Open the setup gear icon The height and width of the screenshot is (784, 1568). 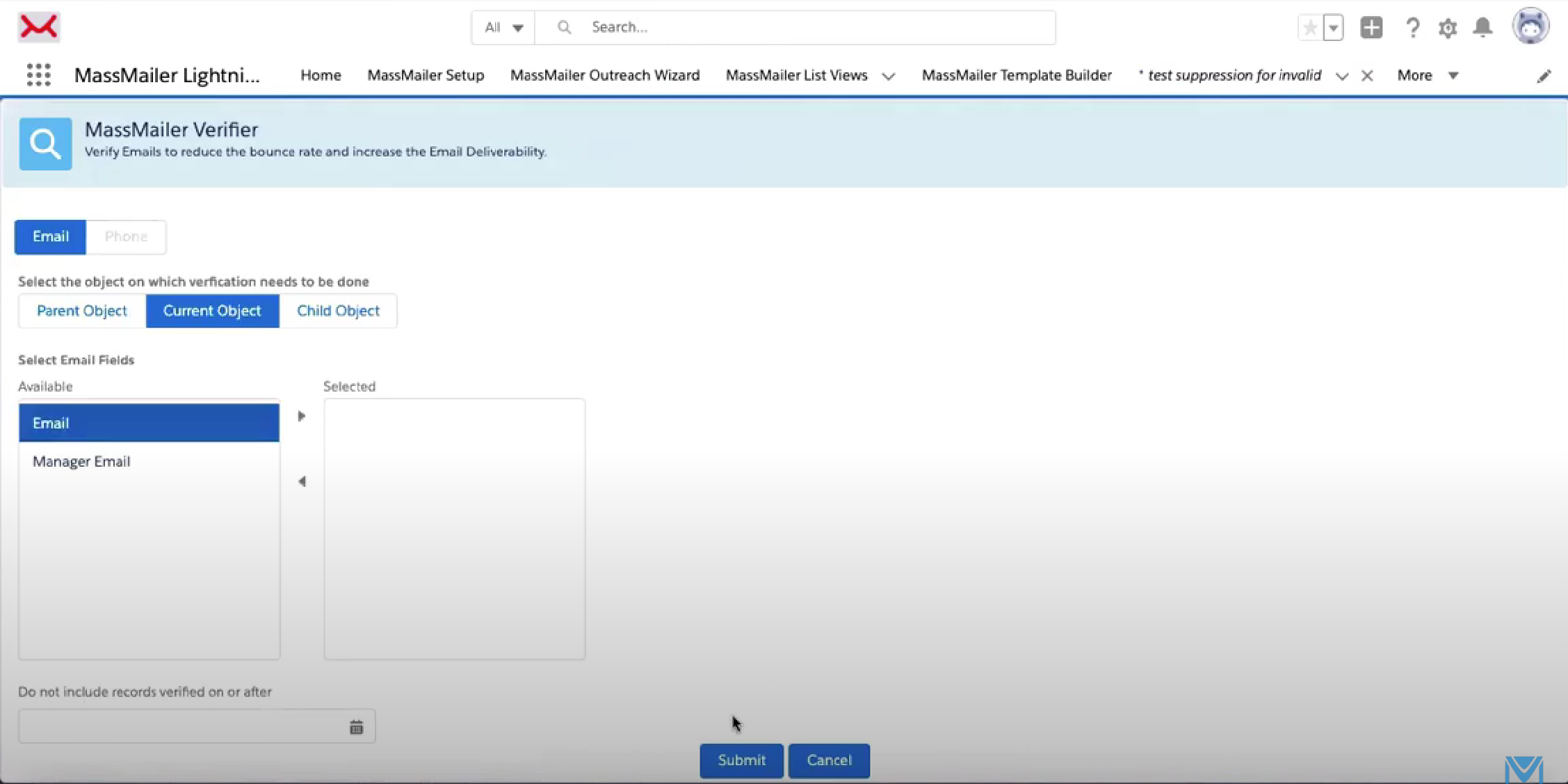point(1448,28)
